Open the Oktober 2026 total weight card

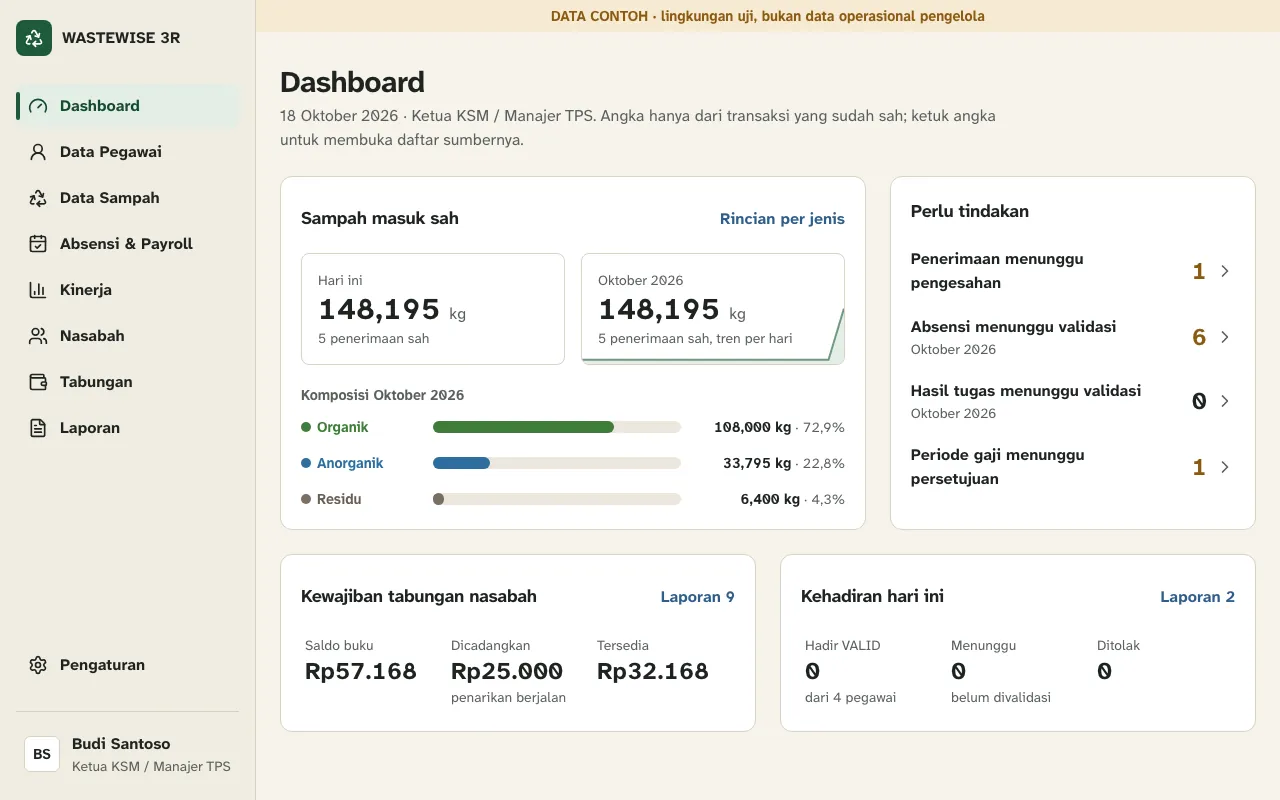pyautogui.click(x=713, y=309)
